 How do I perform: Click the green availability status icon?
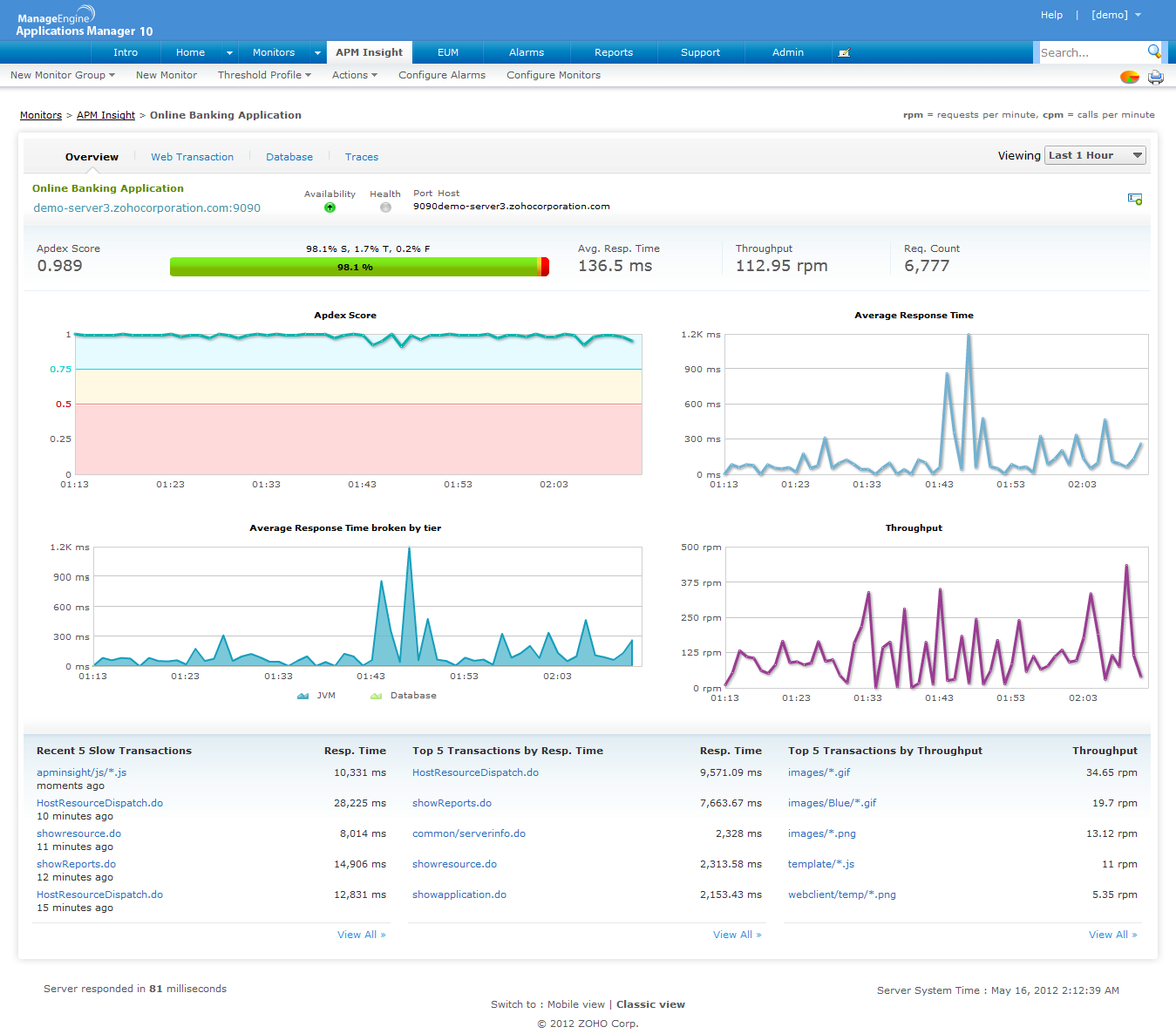pos(330,207)
